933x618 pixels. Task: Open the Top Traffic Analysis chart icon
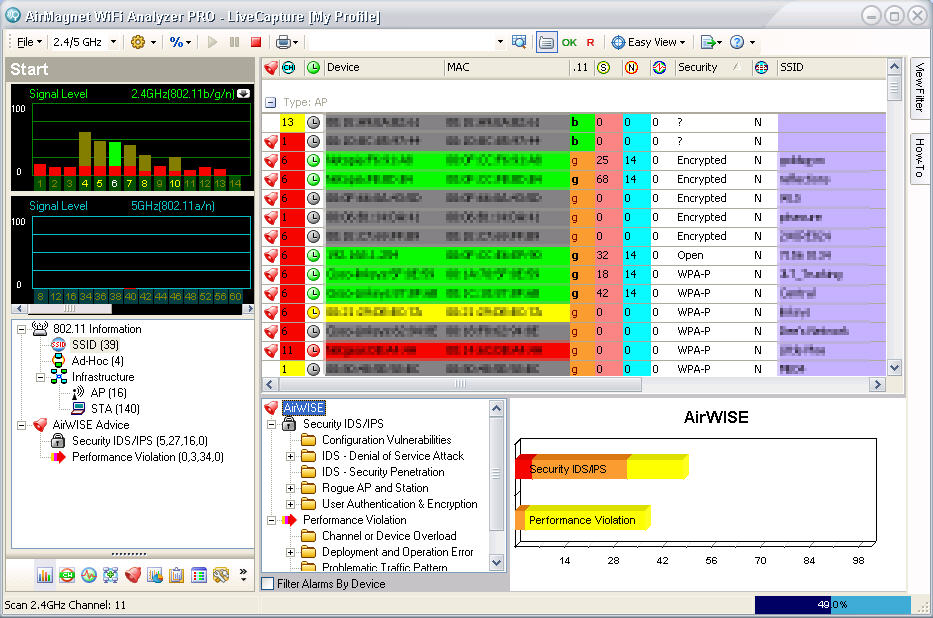coord(155,575)
